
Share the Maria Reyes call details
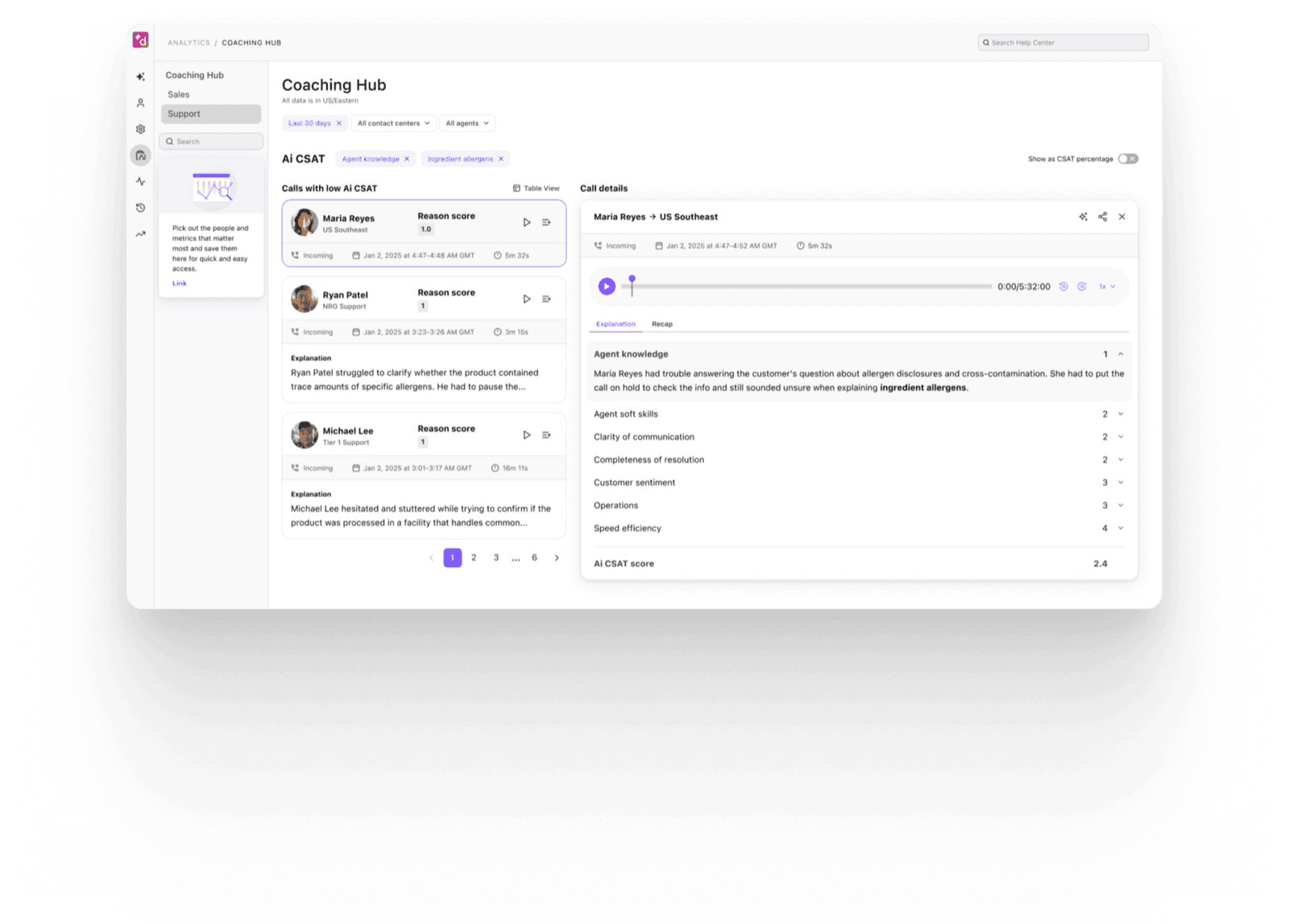[1102, 217]
